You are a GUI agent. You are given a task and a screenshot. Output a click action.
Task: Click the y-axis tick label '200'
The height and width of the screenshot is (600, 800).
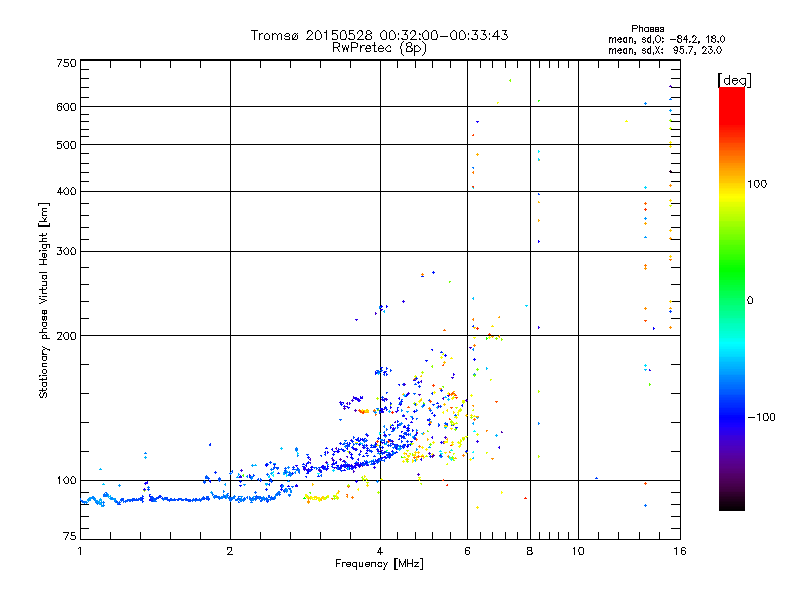pos(66,336)
